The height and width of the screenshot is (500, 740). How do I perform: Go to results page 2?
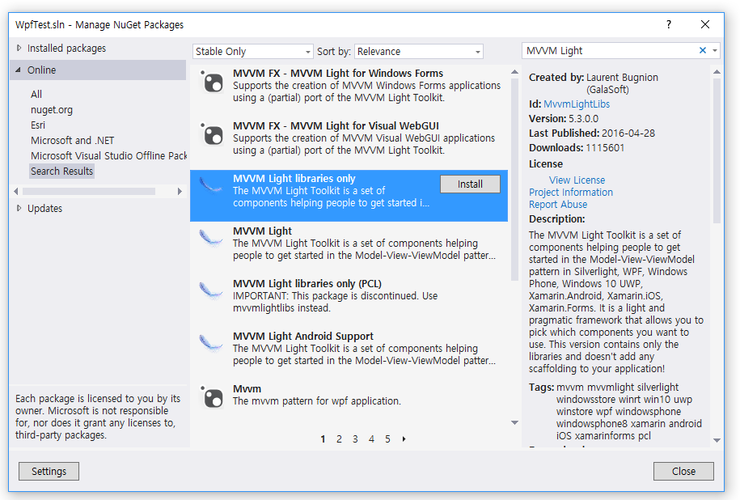point(339,439)
